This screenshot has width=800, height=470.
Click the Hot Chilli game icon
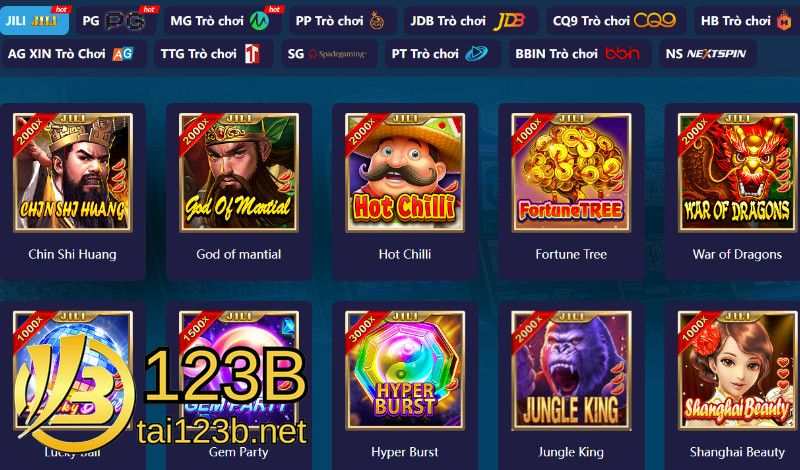point(405,172)
